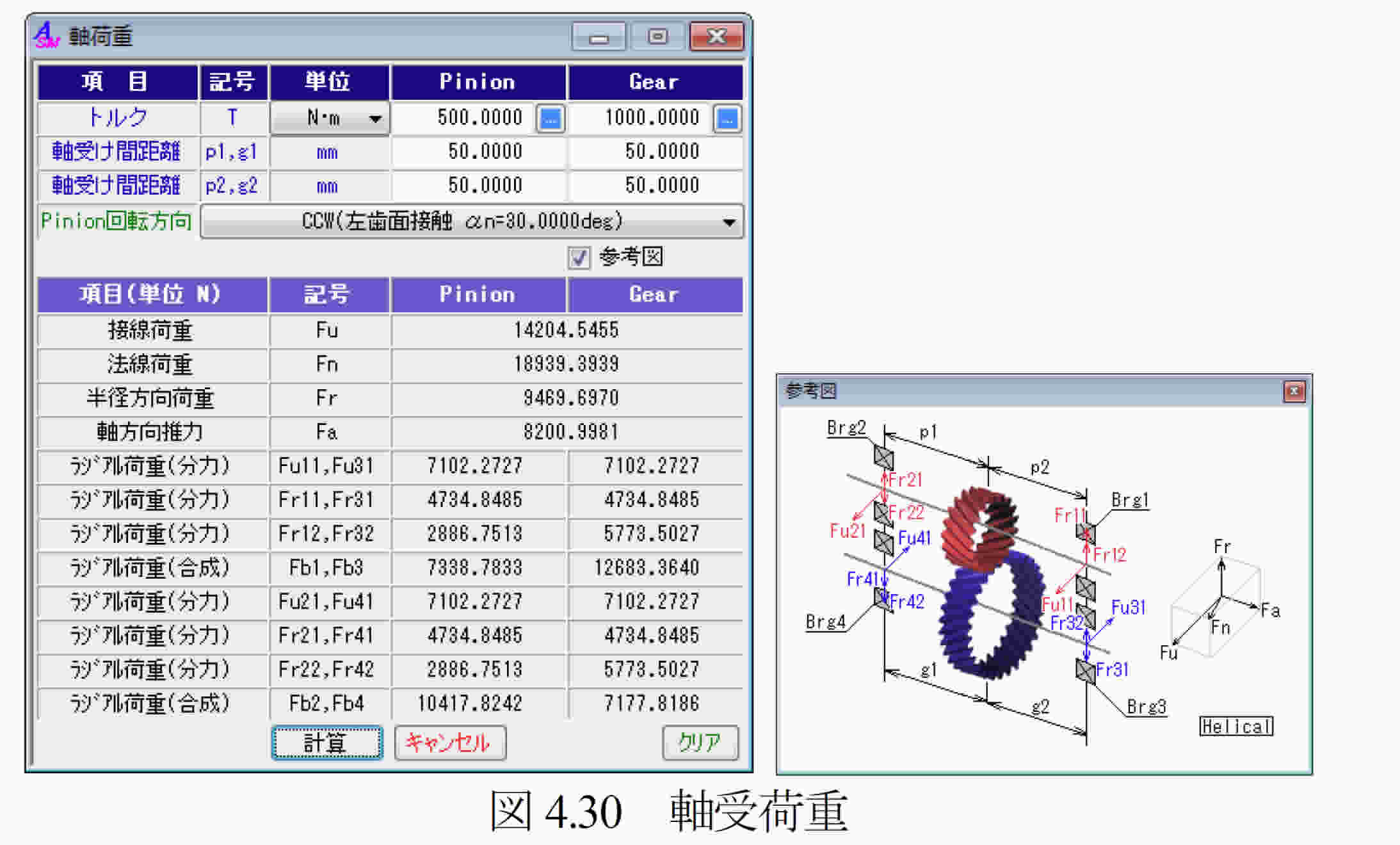The width and height of the screenshot is (1400, 845).
Task: Select the Fu value 14204.5455
Action: click(x=567, y=330)
